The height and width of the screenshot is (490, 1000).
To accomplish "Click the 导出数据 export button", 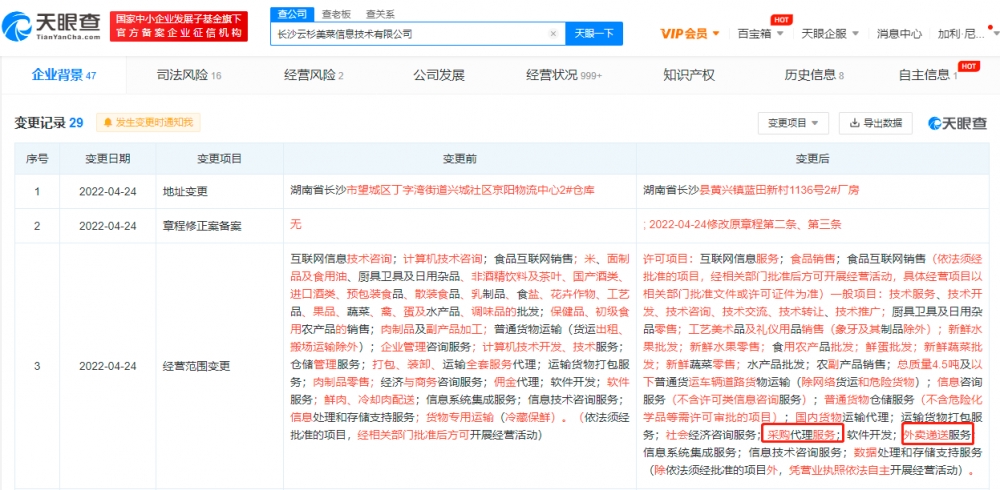I will (876, 122).
